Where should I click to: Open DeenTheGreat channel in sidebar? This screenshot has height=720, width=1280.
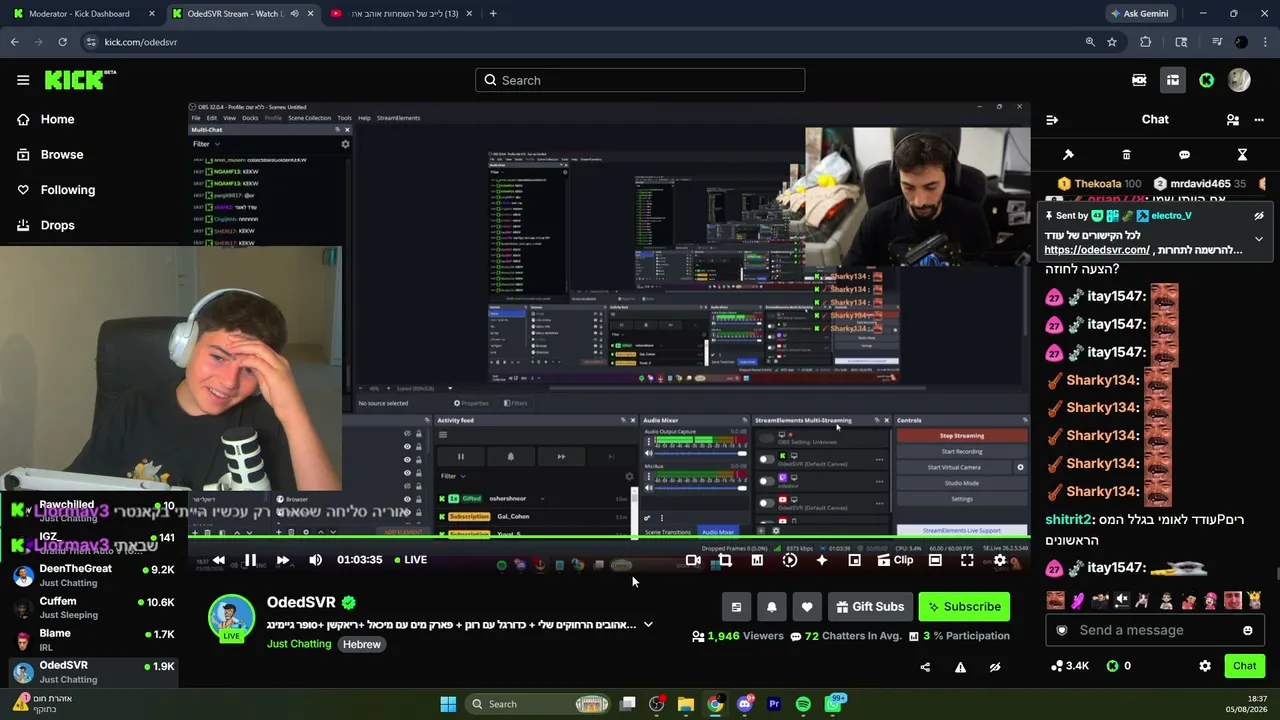[x=93, y=575]
